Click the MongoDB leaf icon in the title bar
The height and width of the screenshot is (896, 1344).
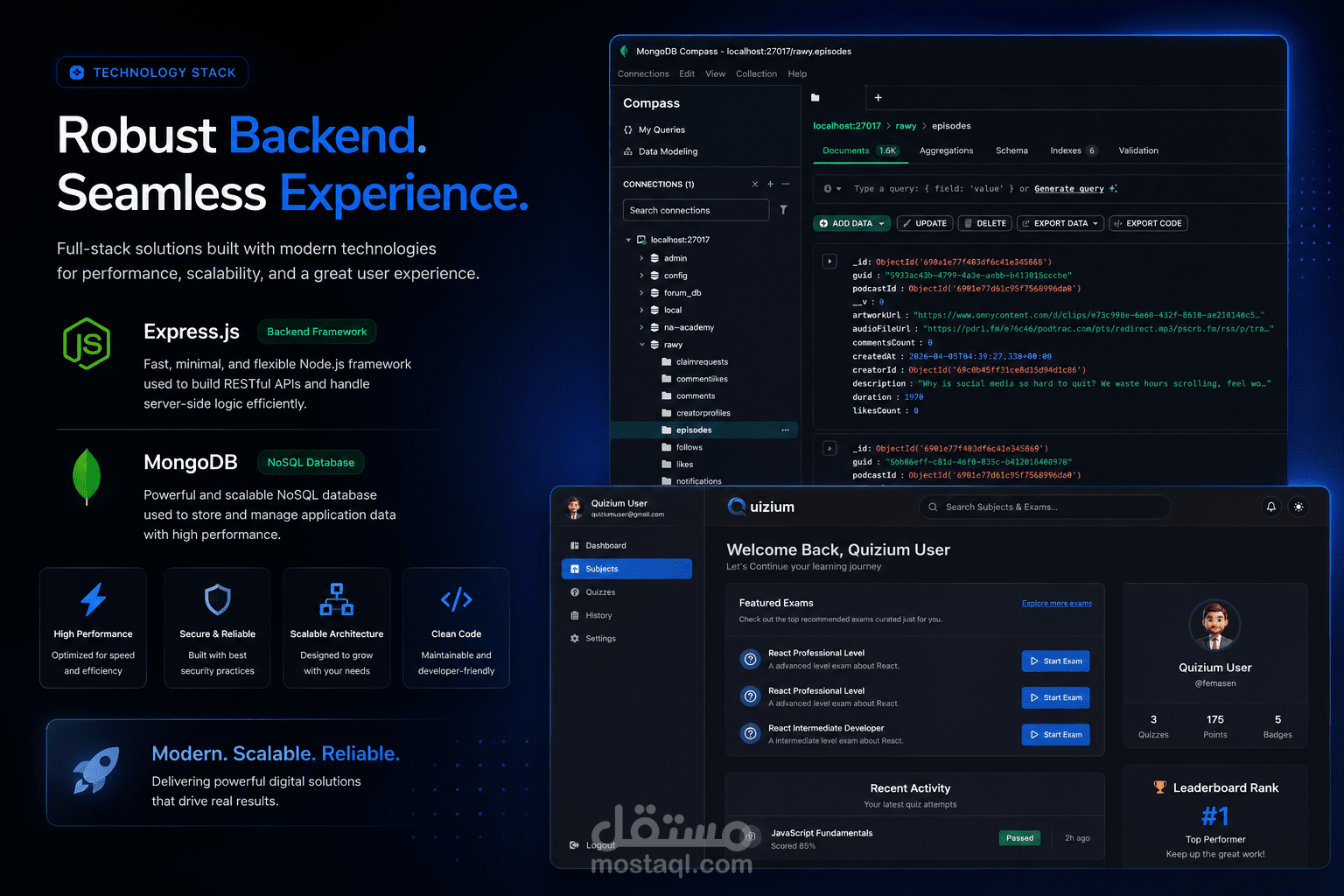tap(624, 52)
